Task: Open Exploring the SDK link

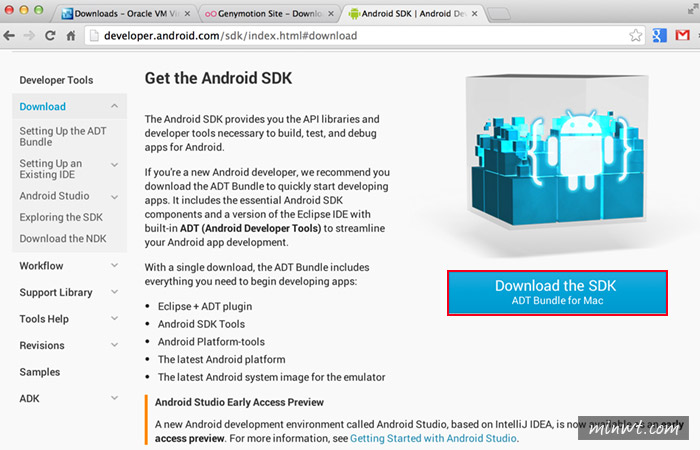Action: [61, 217]
